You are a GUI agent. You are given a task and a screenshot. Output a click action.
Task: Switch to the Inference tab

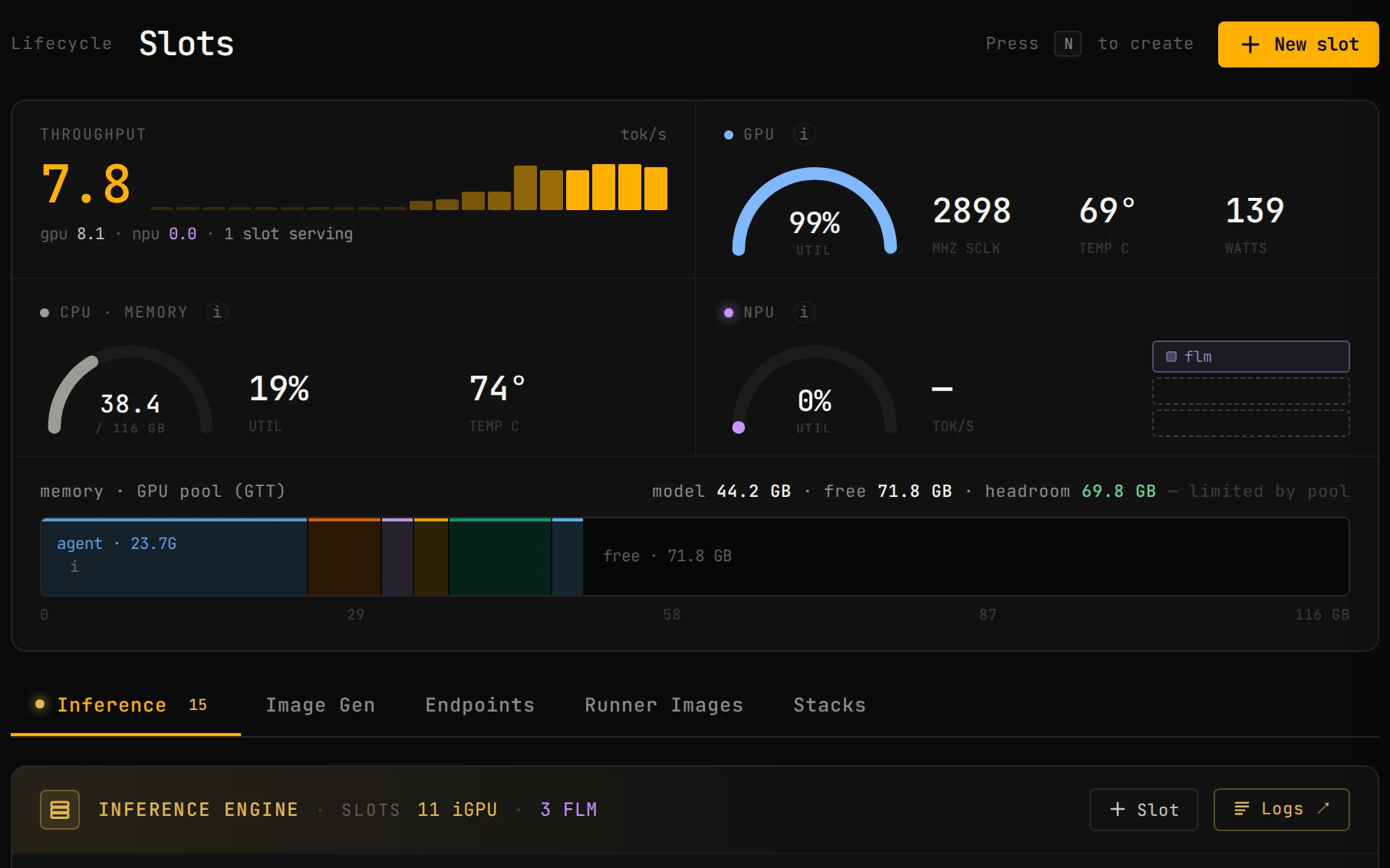[126, 705]
